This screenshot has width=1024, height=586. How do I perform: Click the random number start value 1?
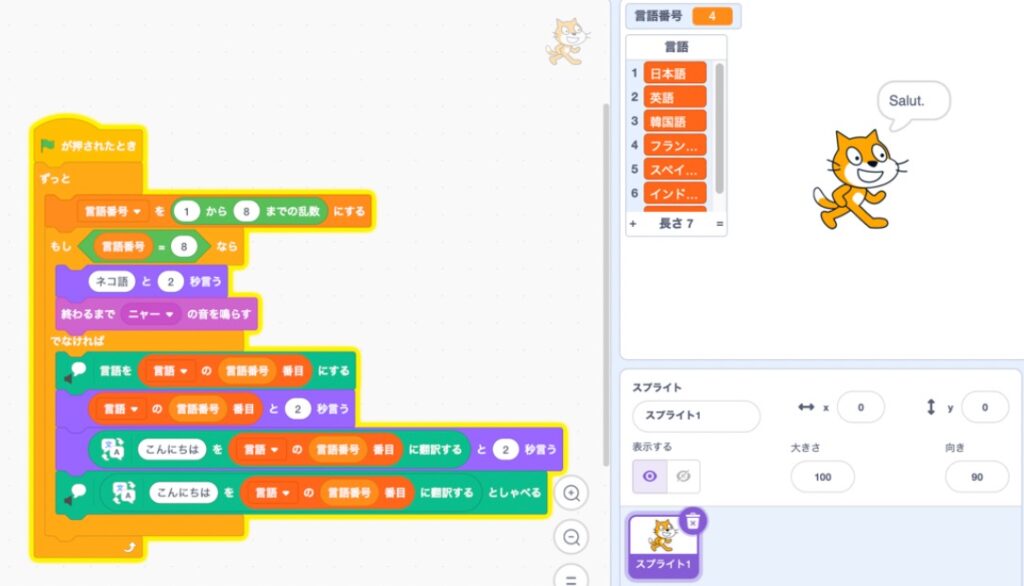point(187,212)
